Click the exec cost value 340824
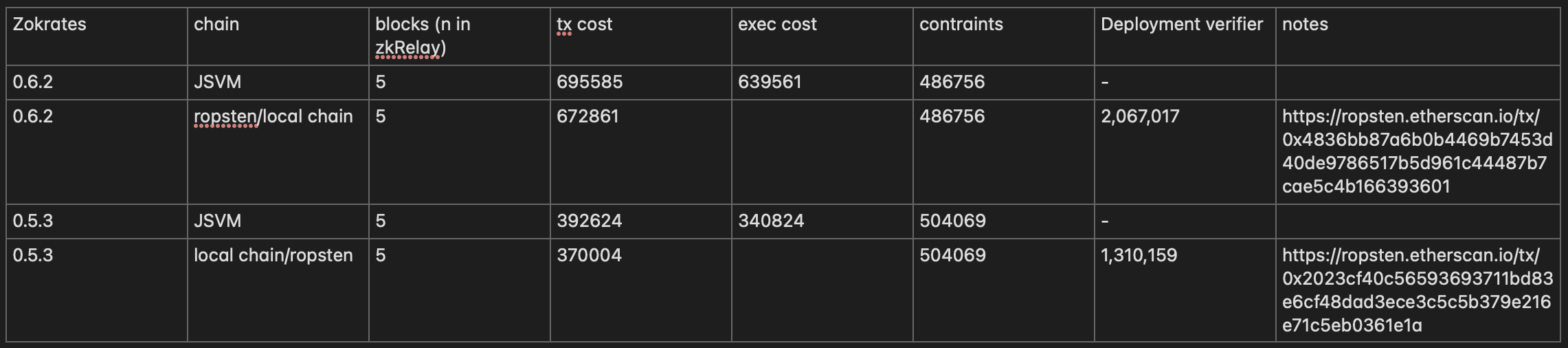The image size is (1568, 348). coord(771,221)
